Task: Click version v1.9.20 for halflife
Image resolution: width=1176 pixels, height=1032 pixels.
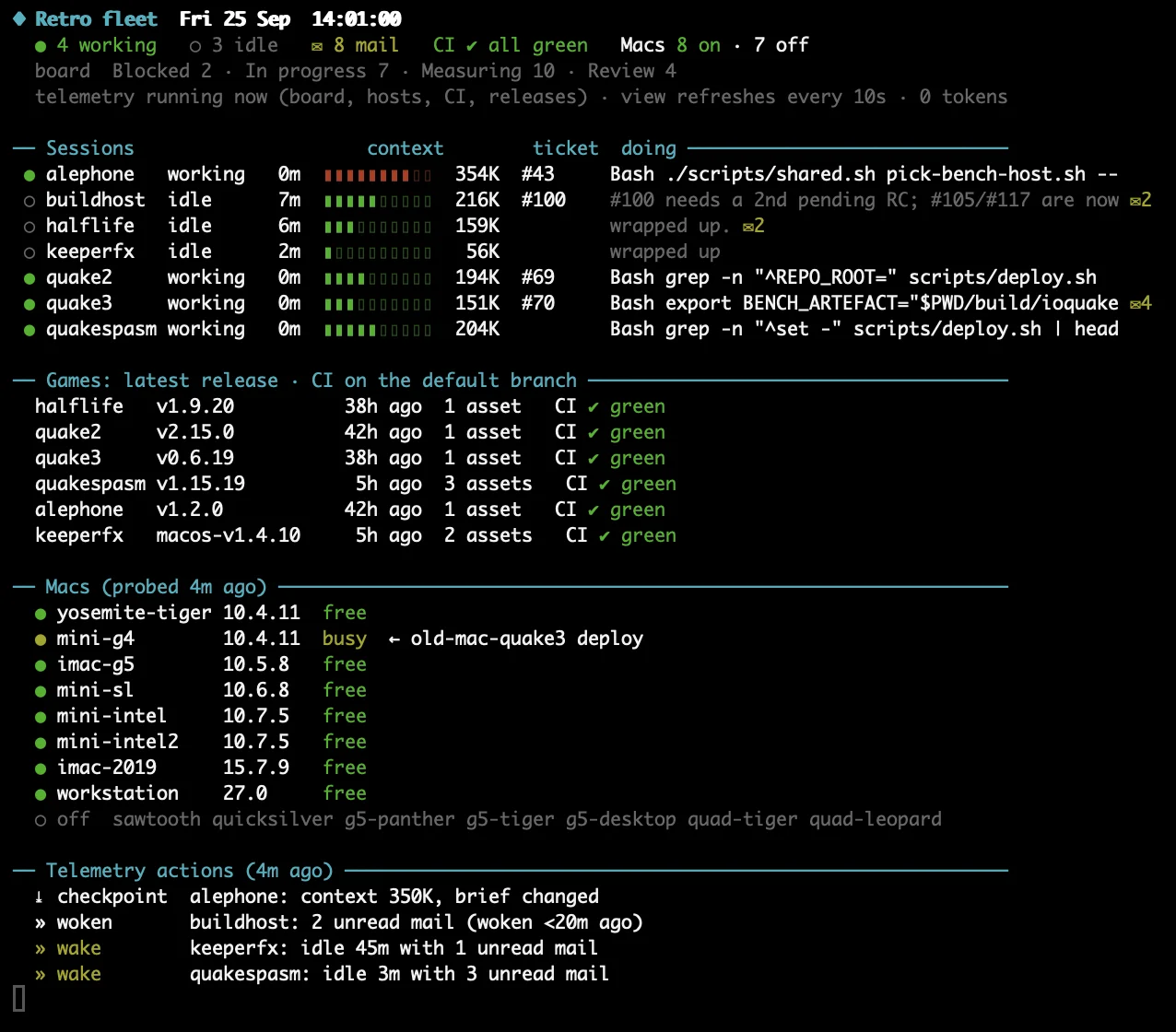Action: pos(195,406)
